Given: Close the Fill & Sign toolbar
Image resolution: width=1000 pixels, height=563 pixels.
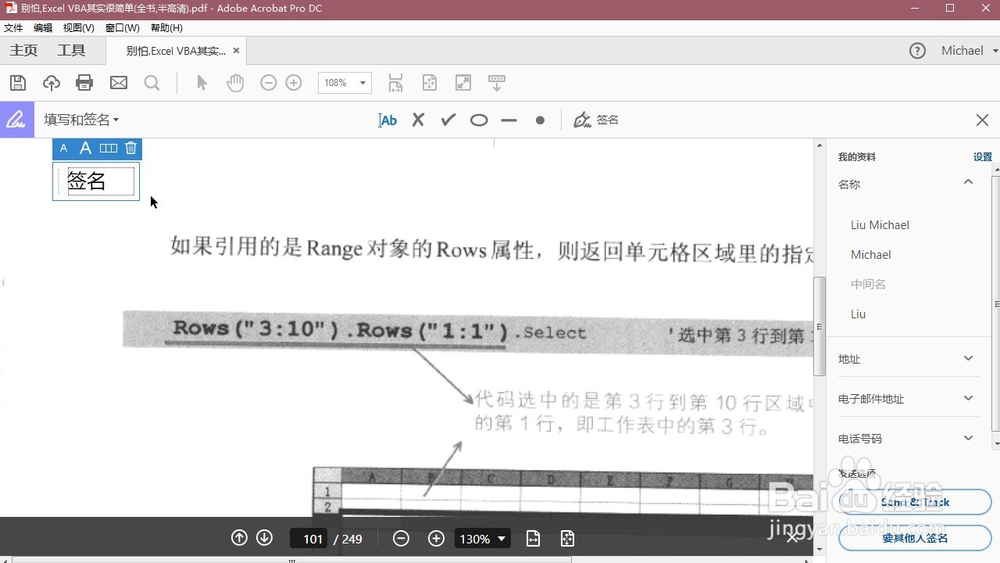Looking at the screenshot, I should point(982,120).
